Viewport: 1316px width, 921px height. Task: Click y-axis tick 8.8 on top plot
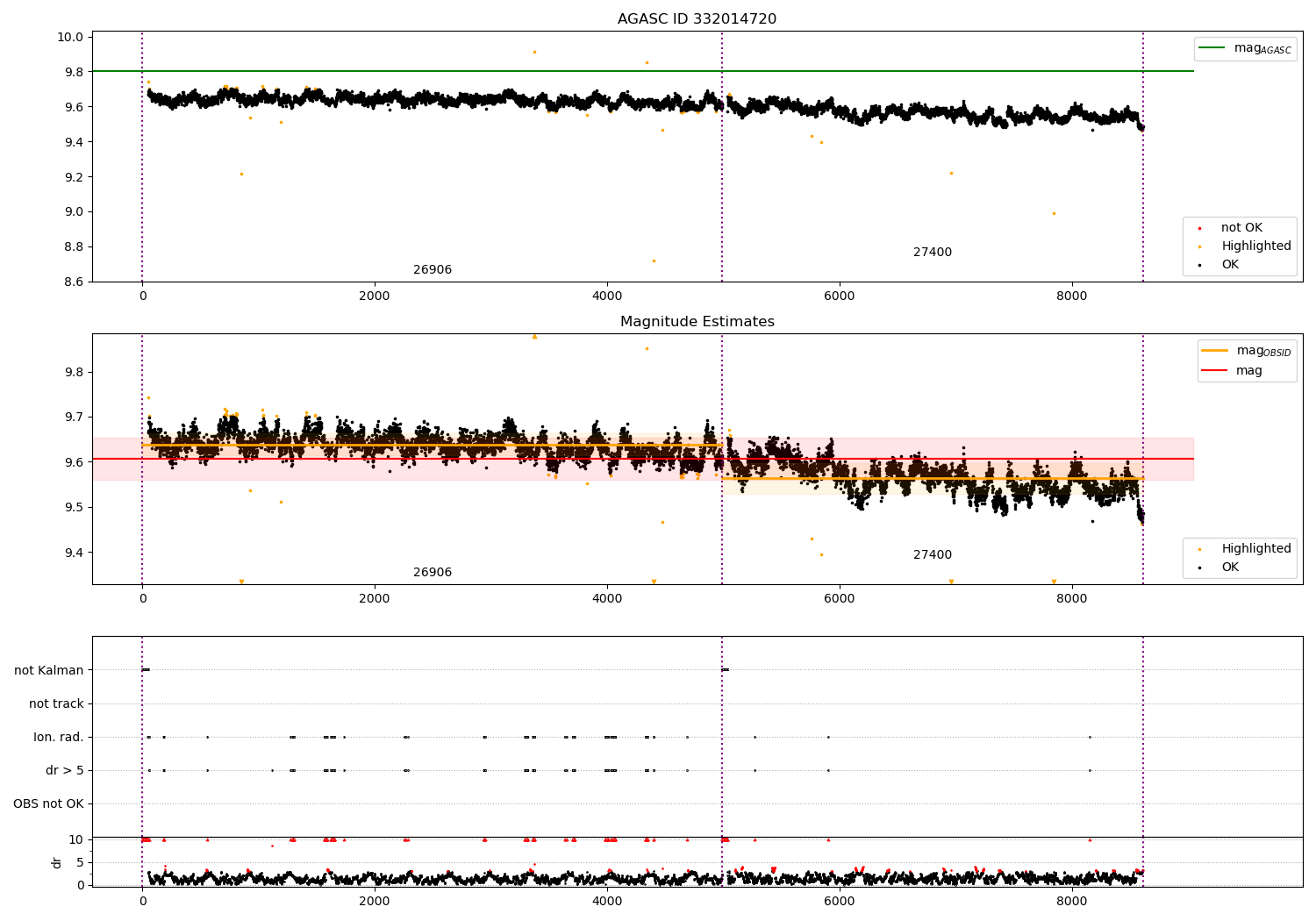[x=74, y=246]
